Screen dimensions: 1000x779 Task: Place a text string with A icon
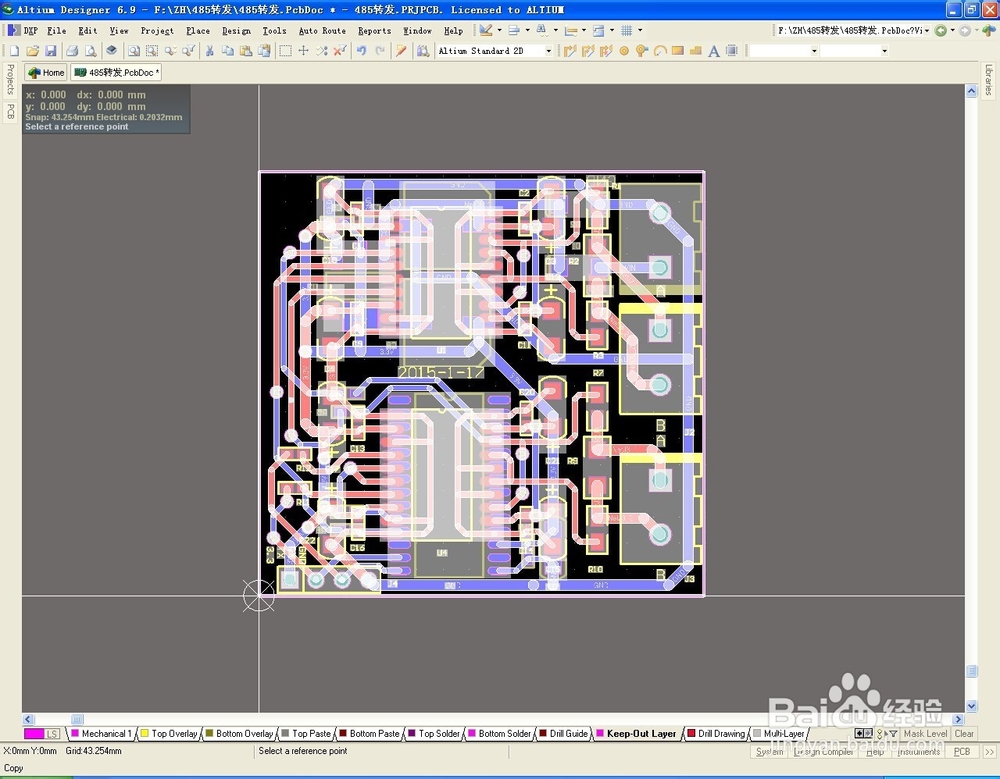coord(714,51)
